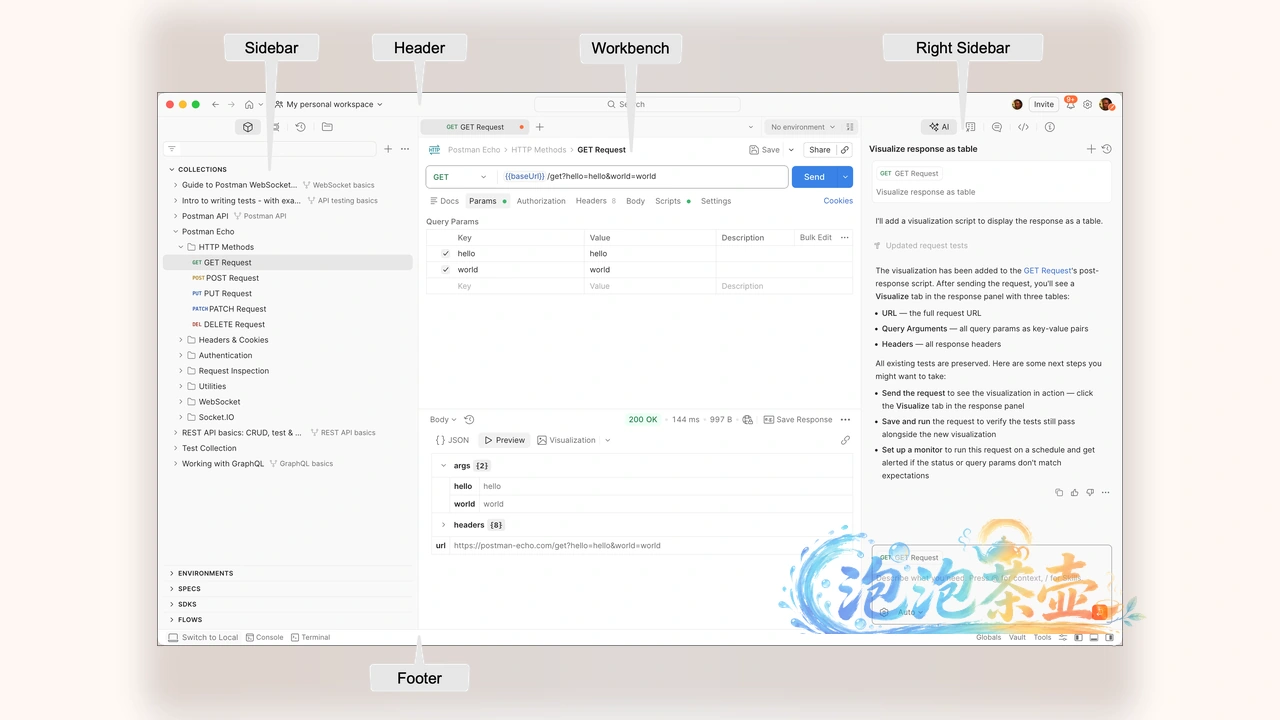Add new collection with plus icon
This screenshot has width=1280, height=720.
click(388, 149)
